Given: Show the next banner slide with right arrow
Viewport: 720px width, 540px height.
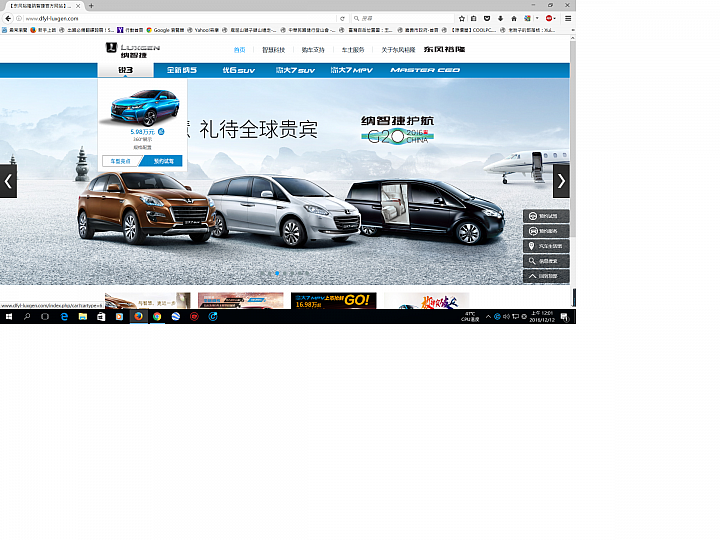Looking at the screenshot, I should (x=561, y=181).
